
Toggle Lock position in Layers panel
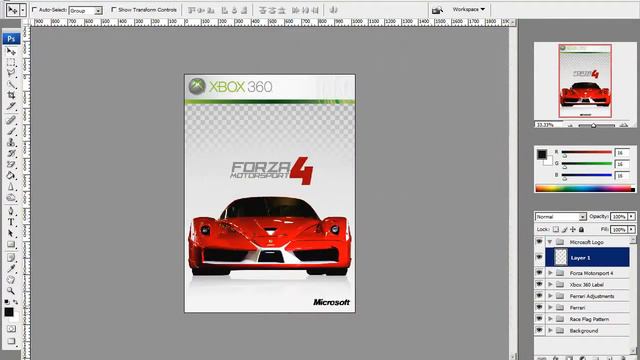pyautogui.click(x=573, y=229)
